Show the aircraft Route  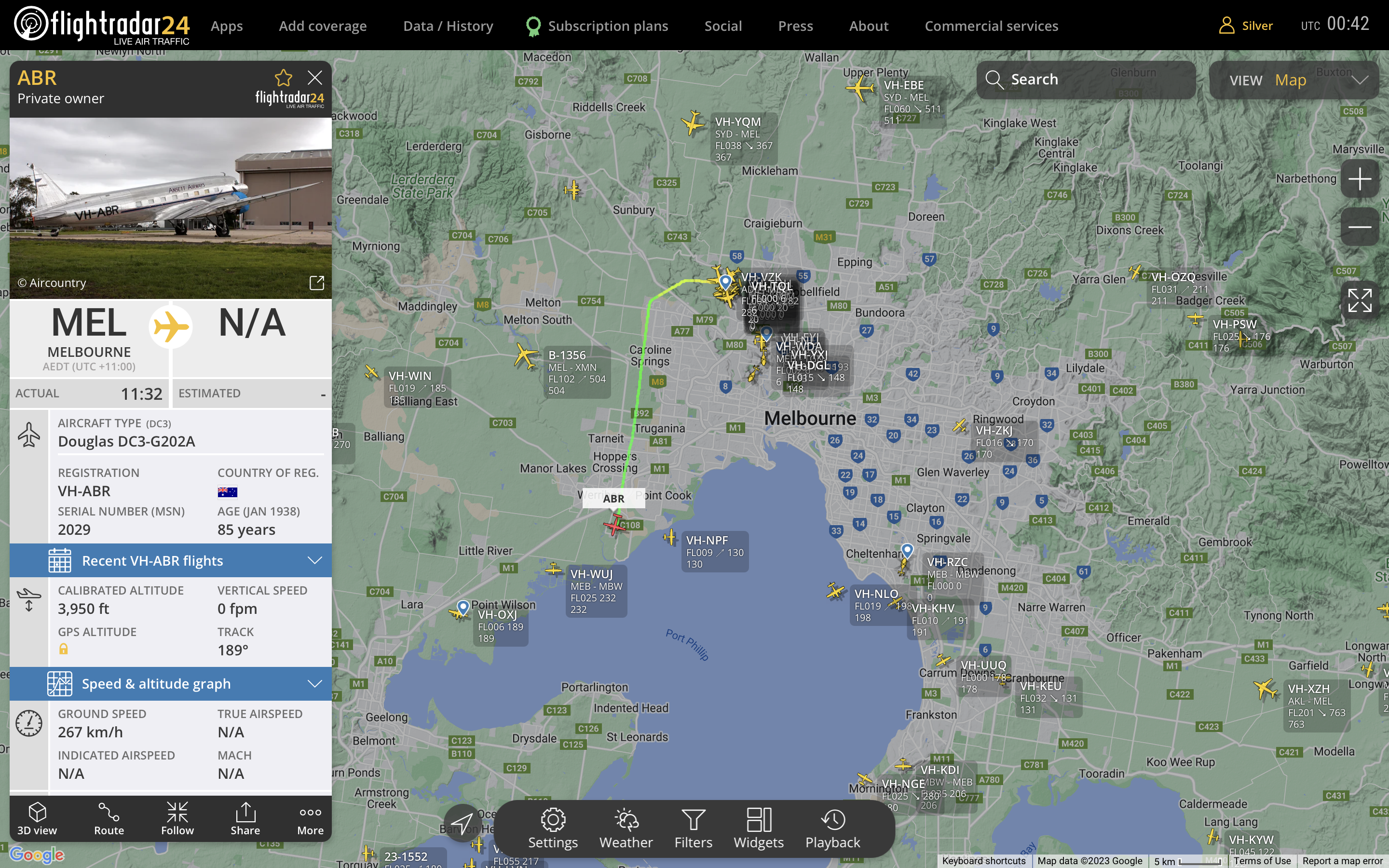coord(109,819)
